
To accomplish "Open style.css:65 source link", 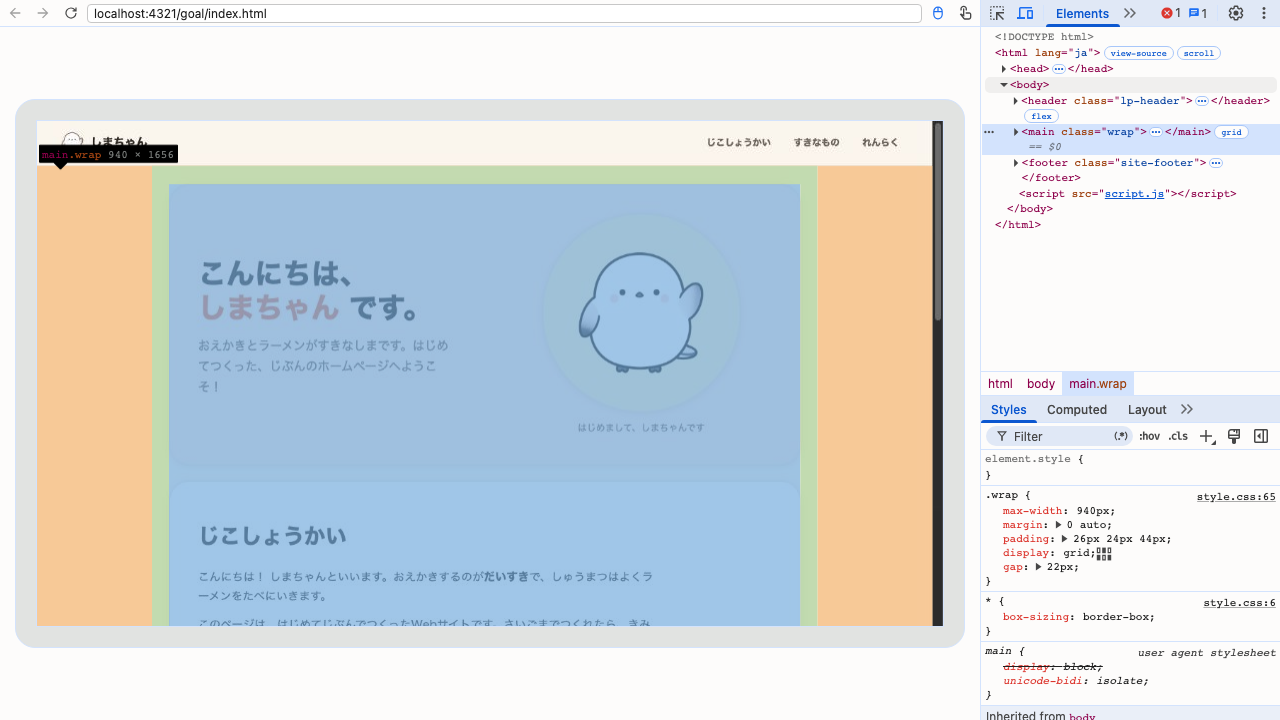I will 1236,497.
